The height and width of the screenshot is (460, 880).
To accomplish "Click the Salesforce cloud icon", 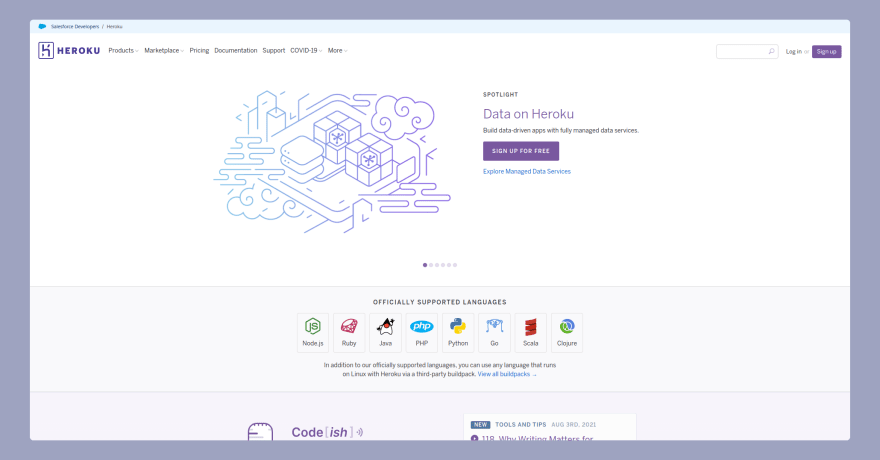I will (42, 26).
